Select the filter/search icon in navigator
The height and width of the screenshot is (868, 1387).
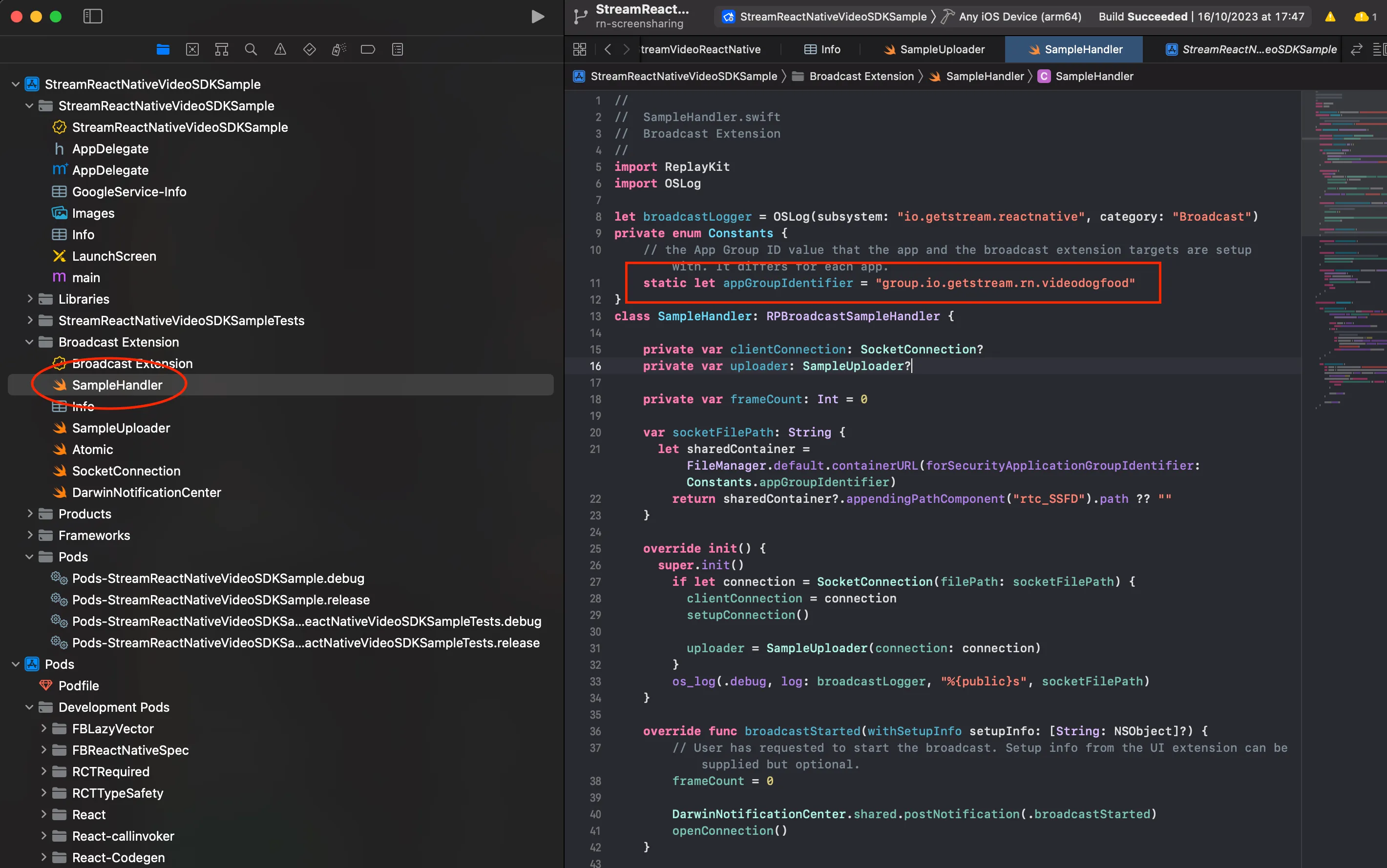point(251,48)
